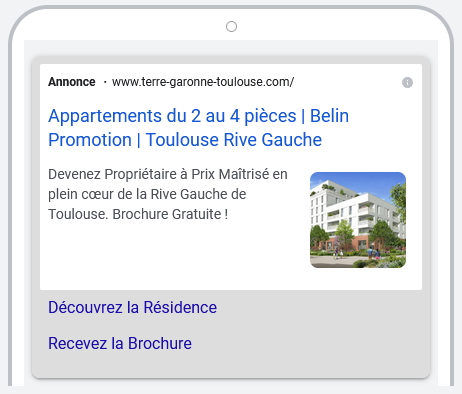The width and height of the screenshot is (462, 394).
Task: Click 'Promotion' in the ad headline
Action: click(90, 139)
